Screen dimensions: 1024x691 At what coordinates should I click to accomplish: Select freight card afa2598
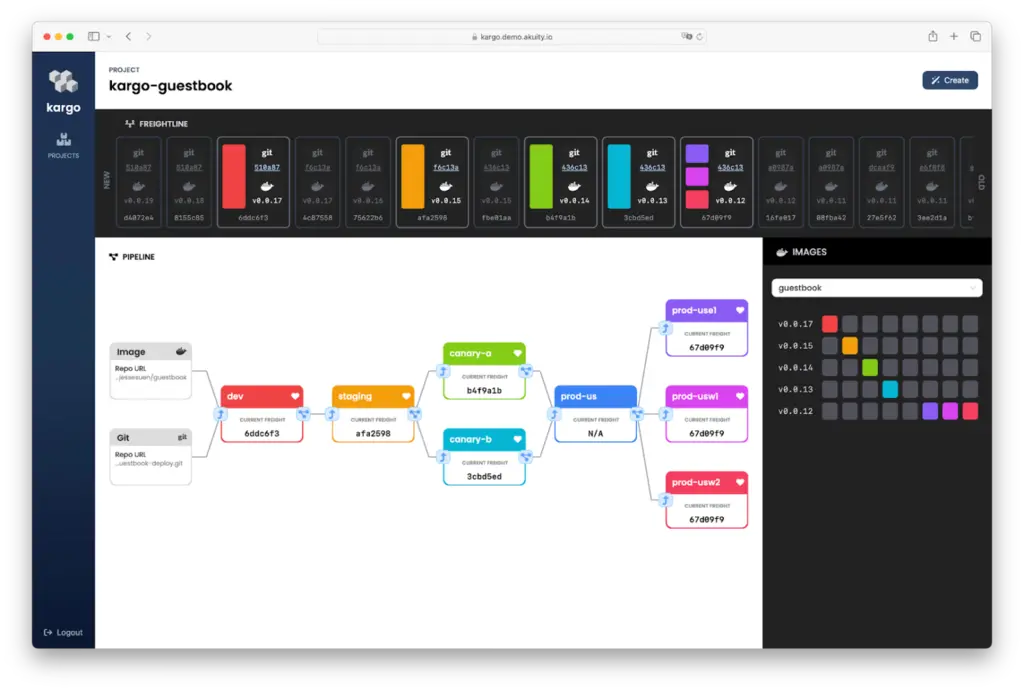pyautogui.click(x=432, y=182)
